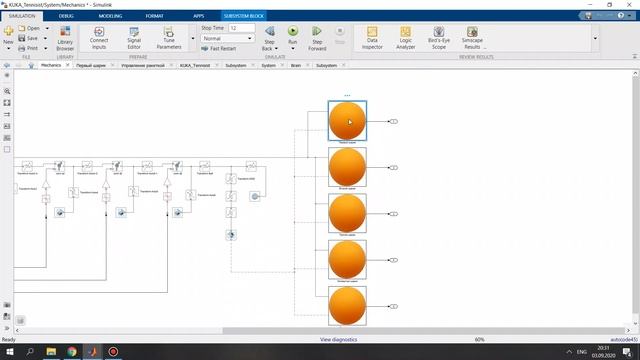Add an image annotation from the palette

coord(7,138)
